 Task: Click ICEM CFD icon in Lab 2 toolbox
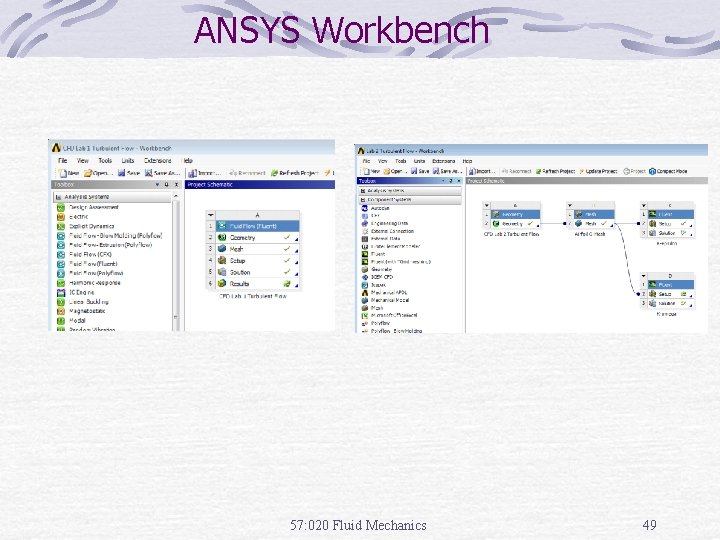tap(365, 277)
